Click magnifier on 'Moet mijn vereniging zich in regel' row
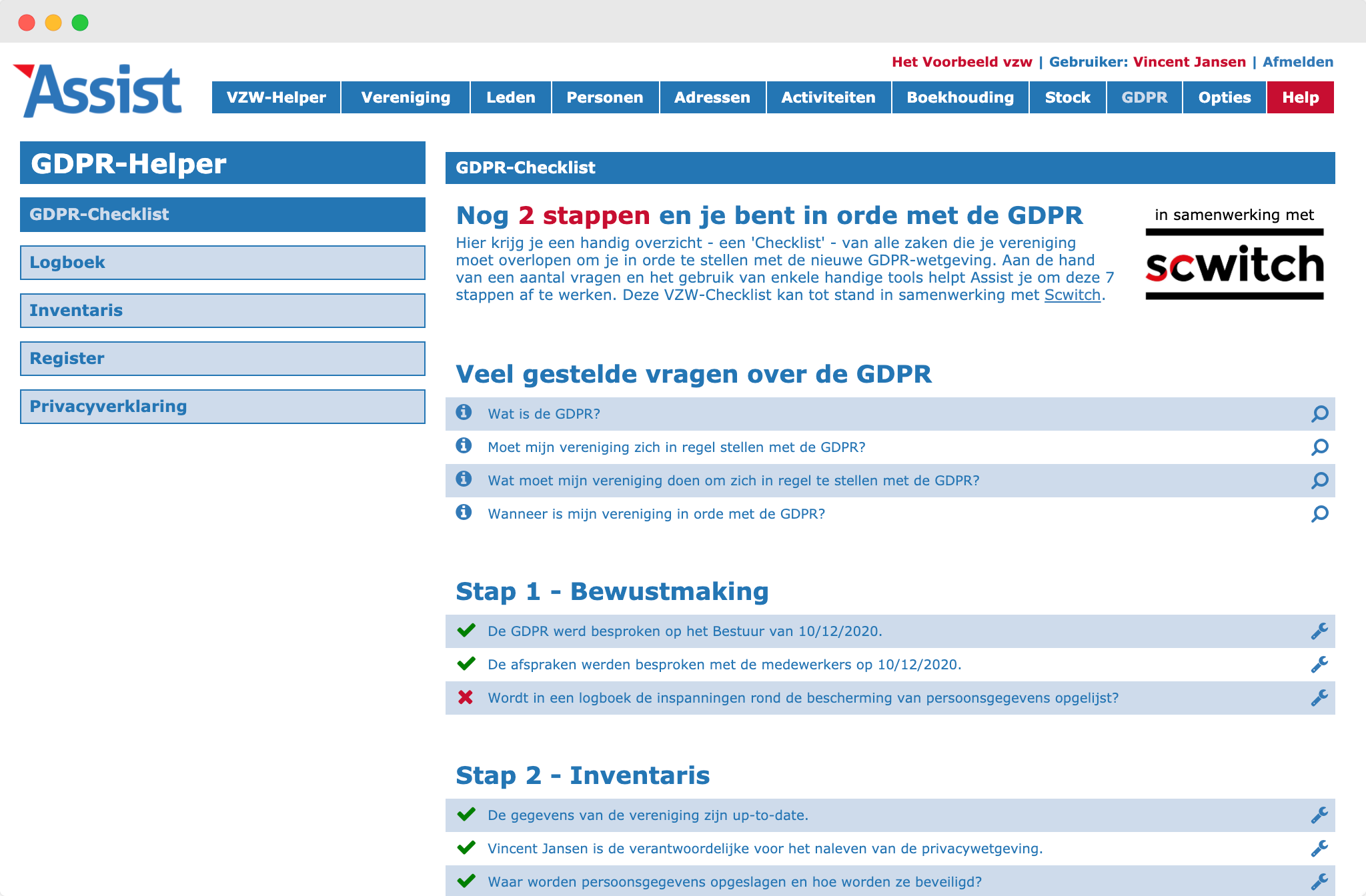The height and width of the screenshot is (896, 1366). [x=1319, y=447]
